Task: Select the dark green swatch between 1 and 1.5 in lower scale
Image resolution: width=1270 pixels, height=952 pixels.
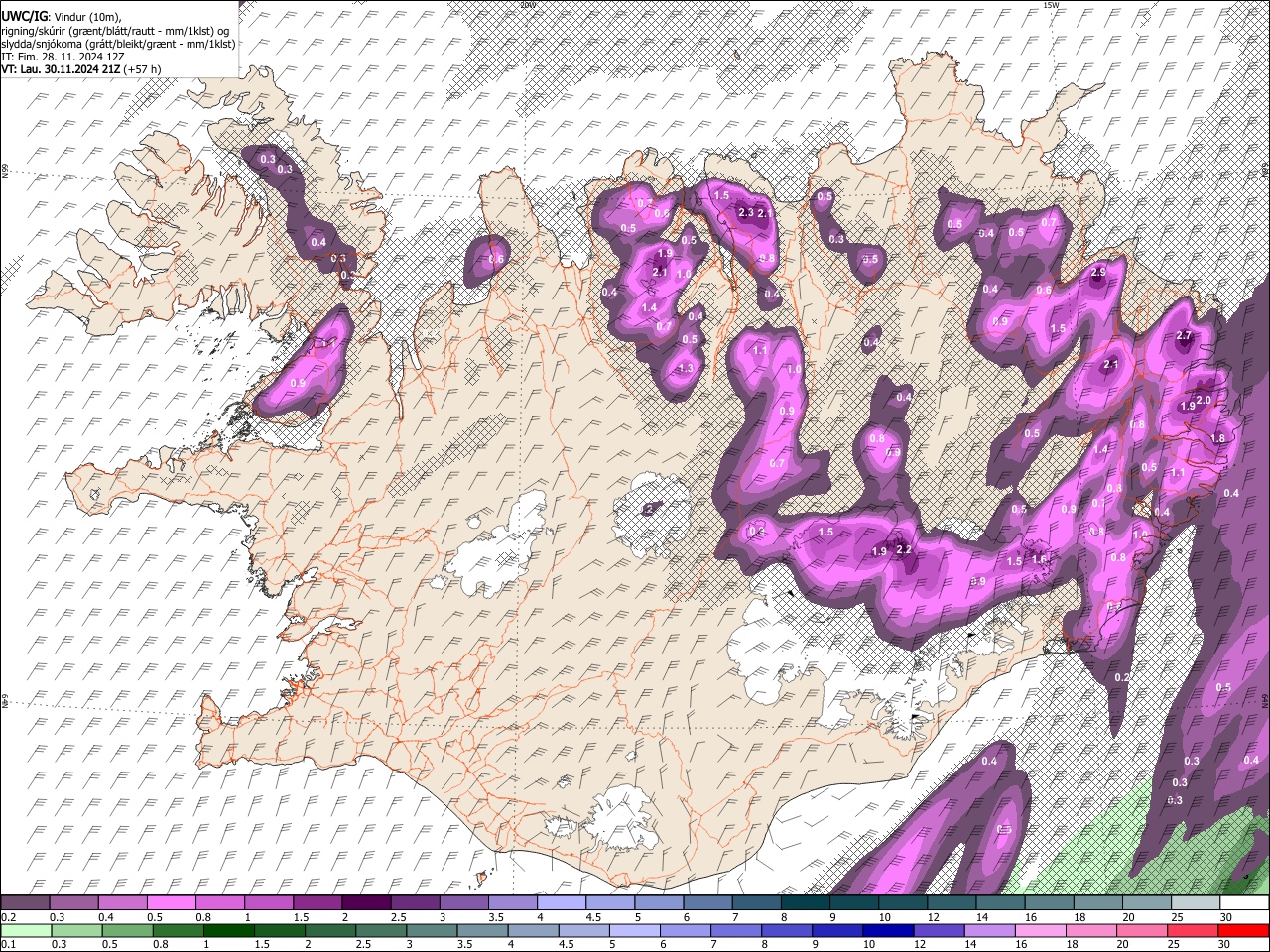Action: tap(228, 930)
